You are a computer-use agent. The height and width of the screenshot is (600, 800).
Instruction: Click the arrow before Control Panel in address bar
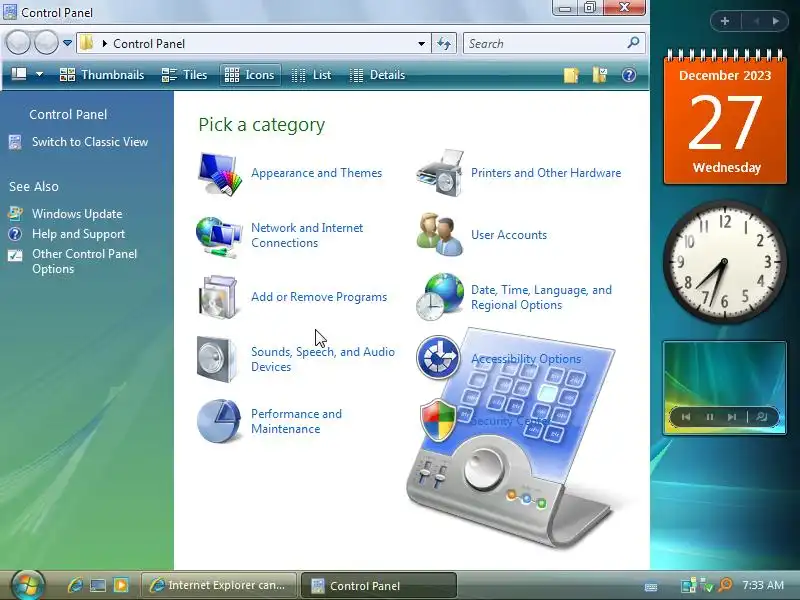pyautogui.click(x=104, y=44)
